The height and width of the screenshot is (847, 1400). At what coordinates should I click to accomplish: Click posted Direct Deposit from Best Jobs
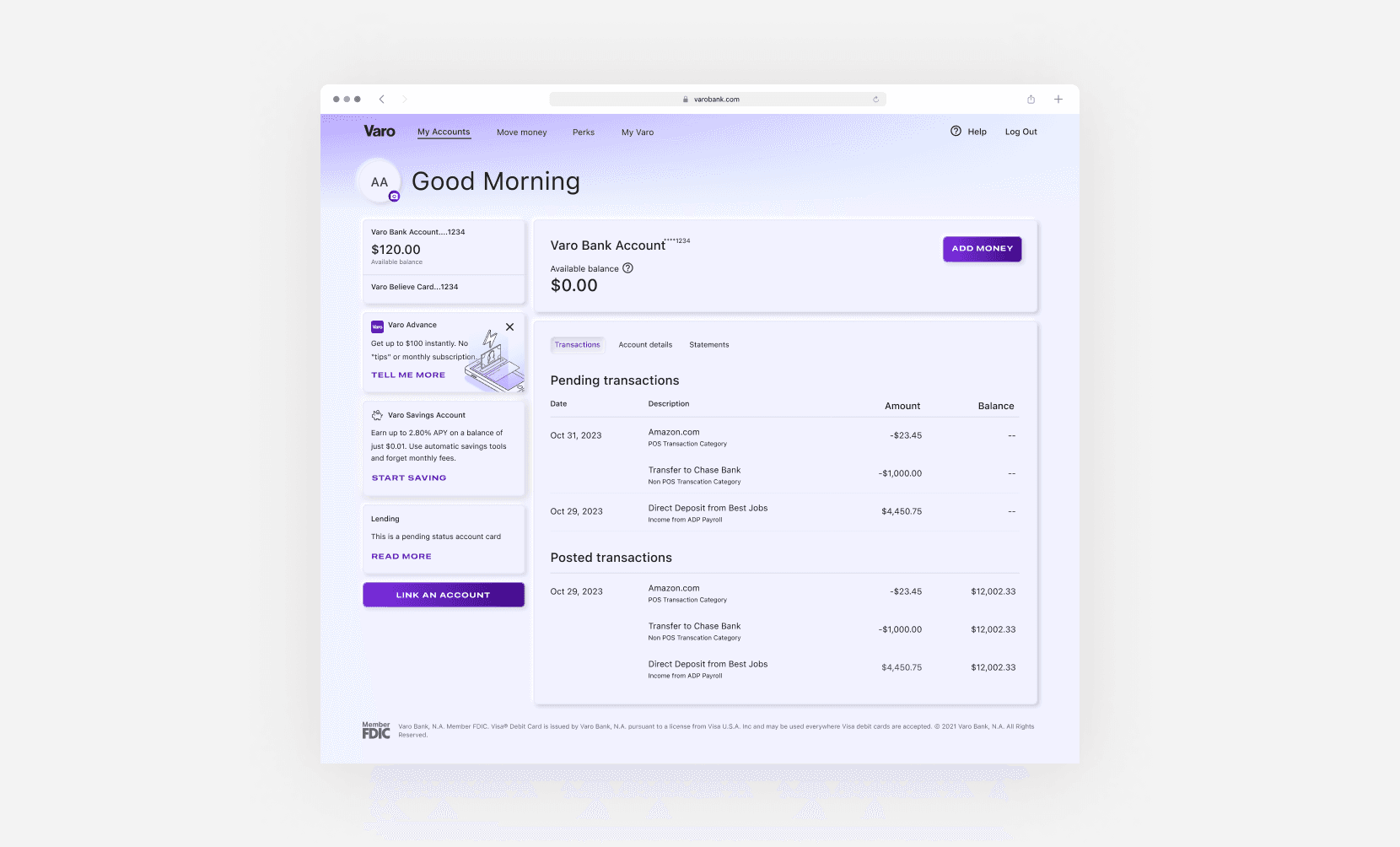click(708, 664)
